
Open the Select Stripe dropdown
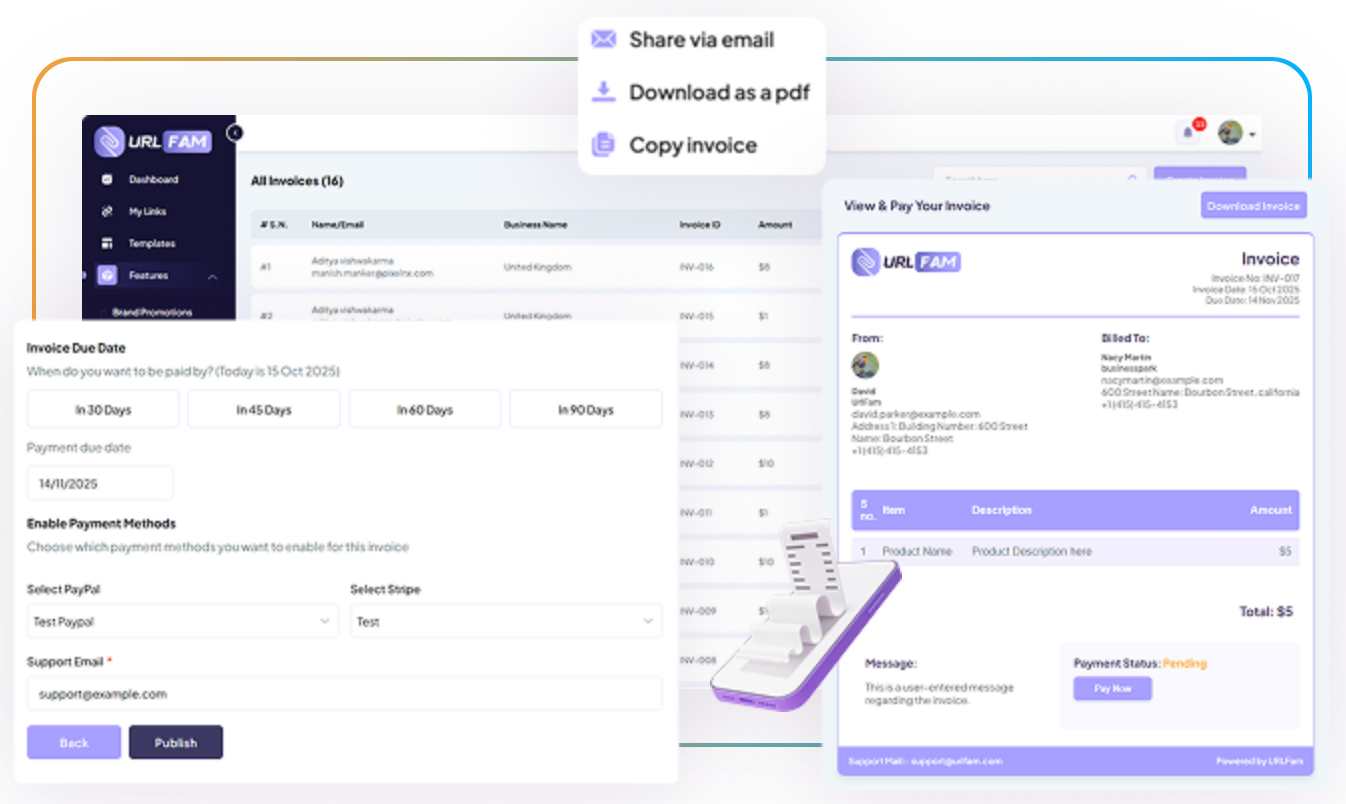click(x=506, y=622)
